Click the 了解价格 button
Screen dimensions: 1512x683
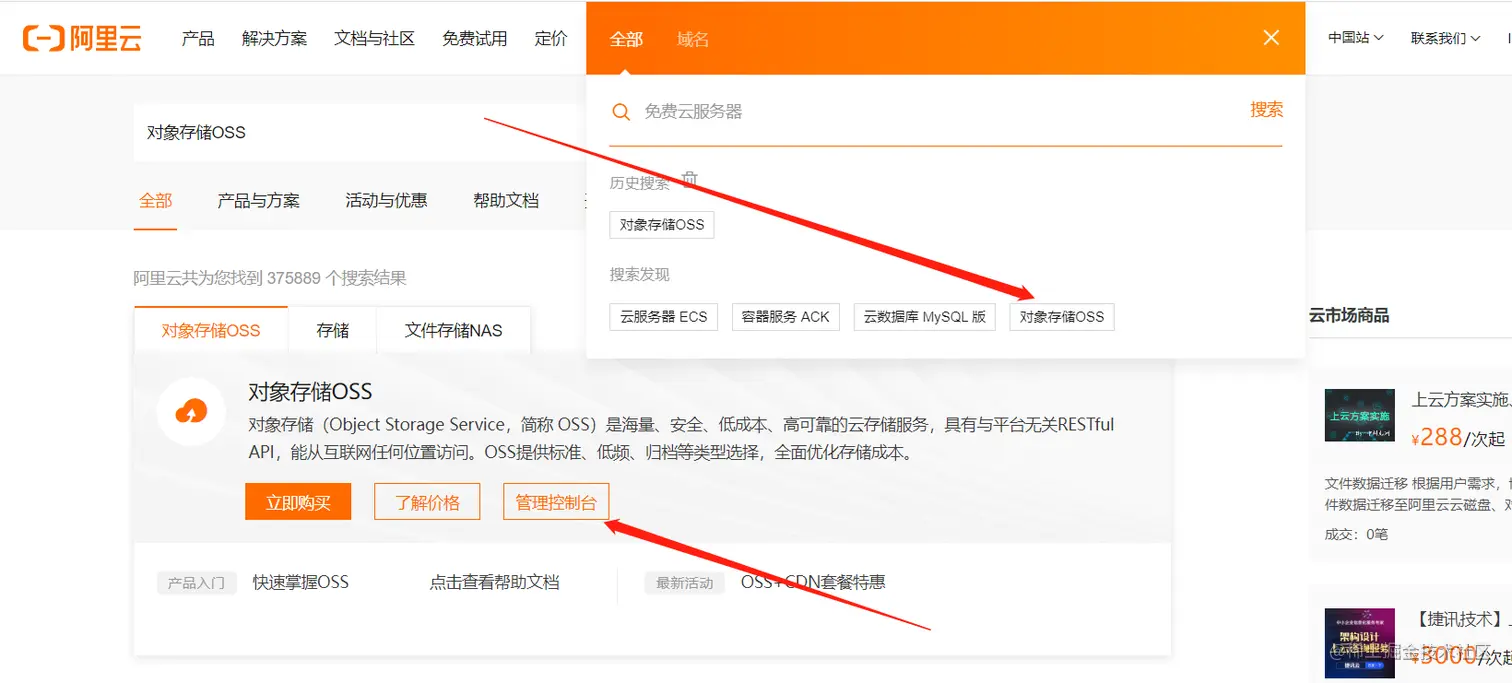coord(427,502)
